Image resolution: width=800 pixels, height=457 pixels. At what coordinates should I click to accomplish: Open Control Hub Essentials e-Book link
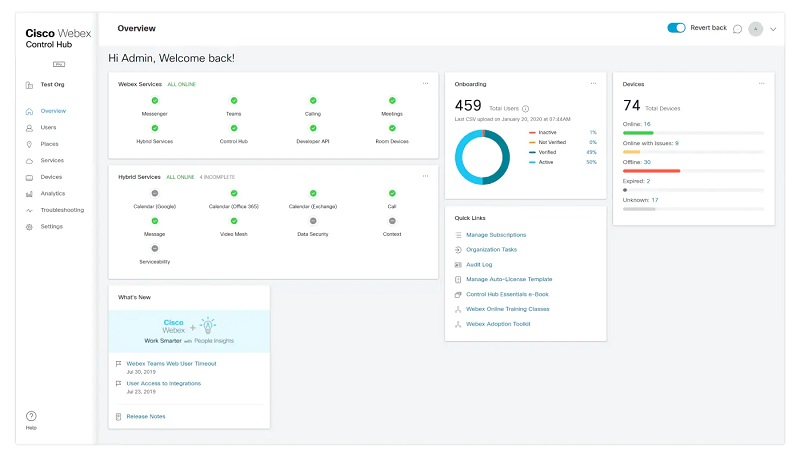507,294
